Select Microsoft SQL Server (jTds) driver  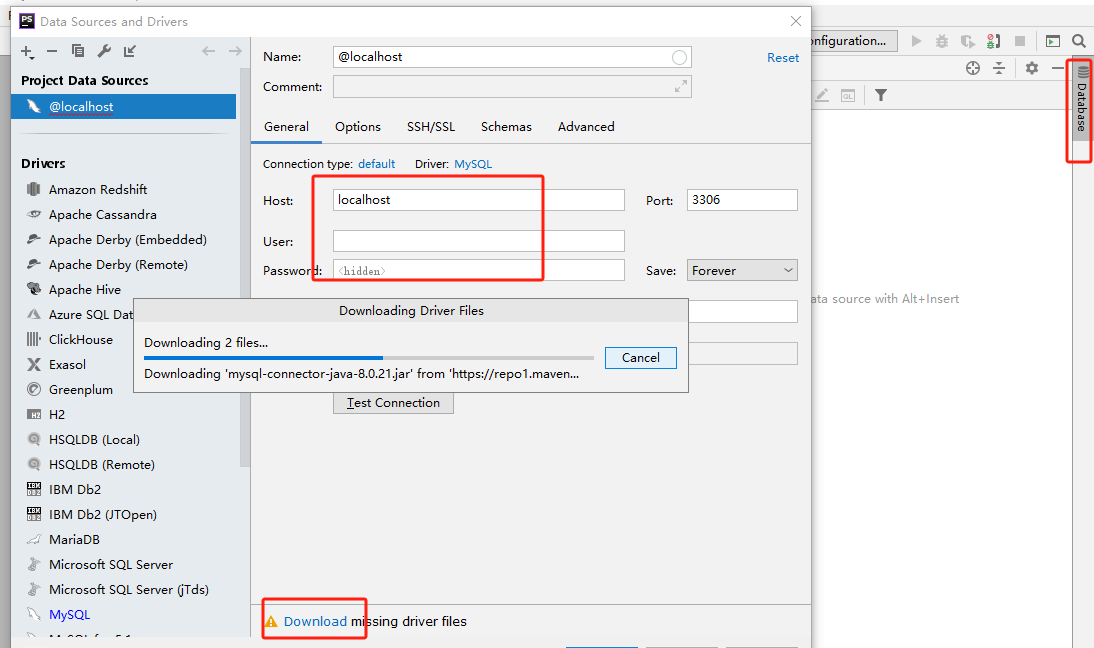[x=128, y=590]
